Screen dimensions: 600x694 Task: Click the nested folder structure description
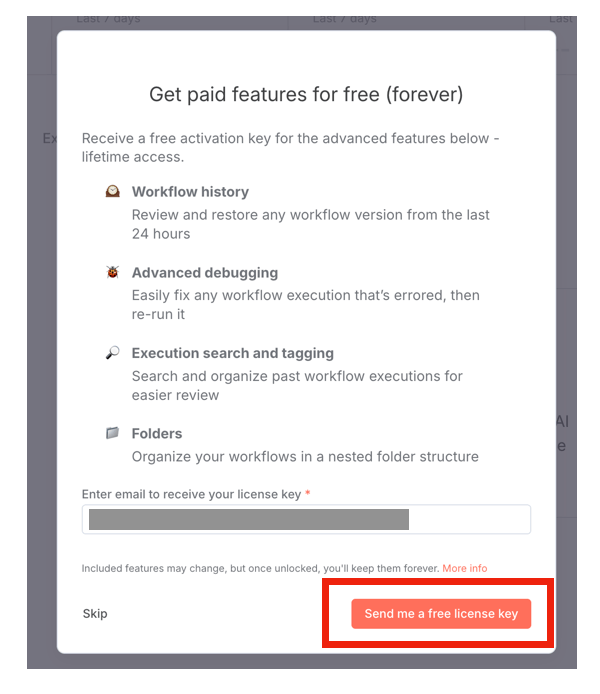point(305,457)
